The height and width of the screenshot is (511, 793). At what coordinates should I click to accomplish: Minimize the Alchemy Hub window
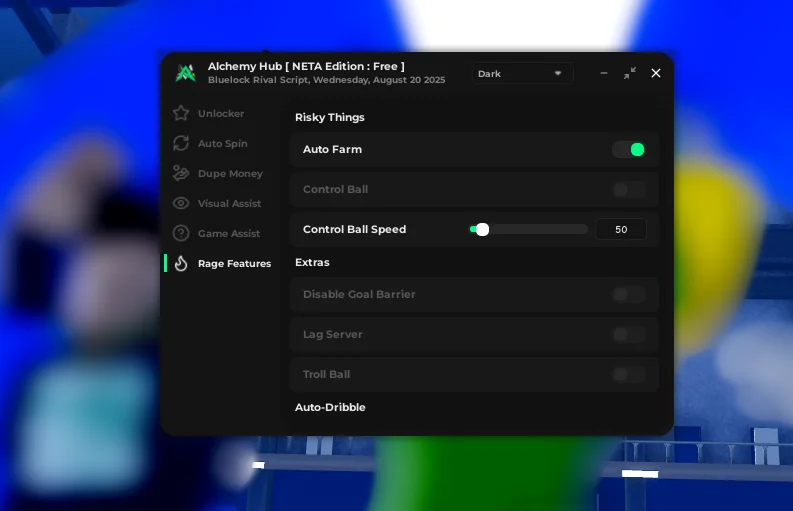(x=604, y=74)
